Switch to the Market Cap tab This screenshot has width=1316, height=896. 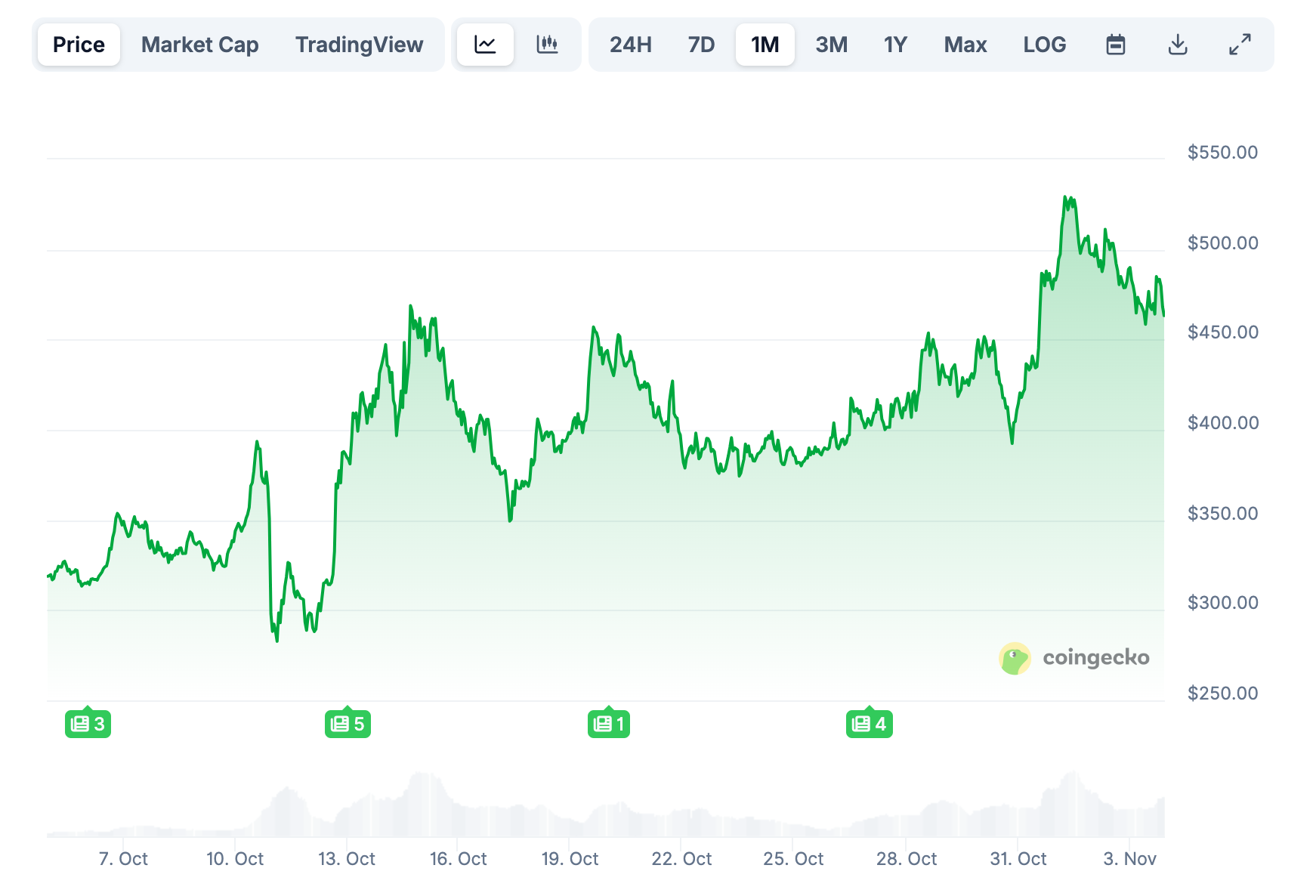(199, 45)
